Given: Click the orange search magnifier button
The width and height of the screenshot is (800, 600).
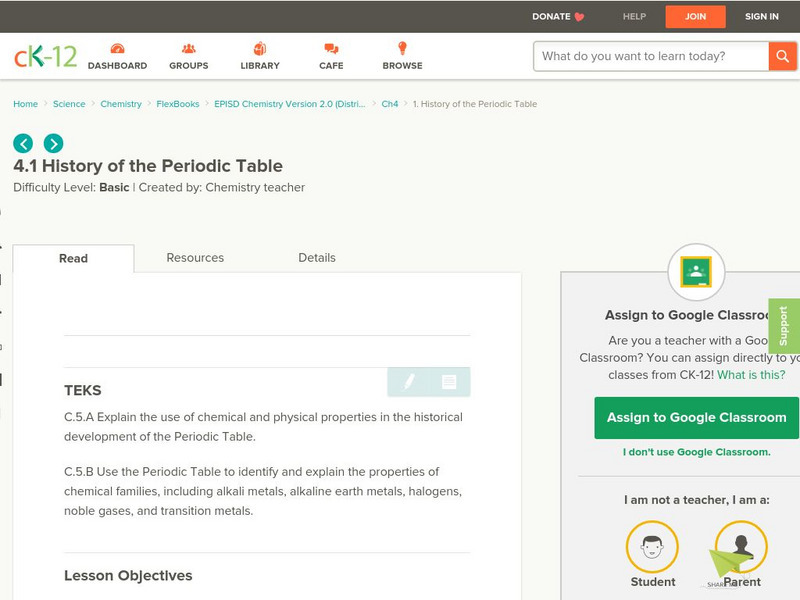Looking at the screenshot, I should click(x=782, y=56).
